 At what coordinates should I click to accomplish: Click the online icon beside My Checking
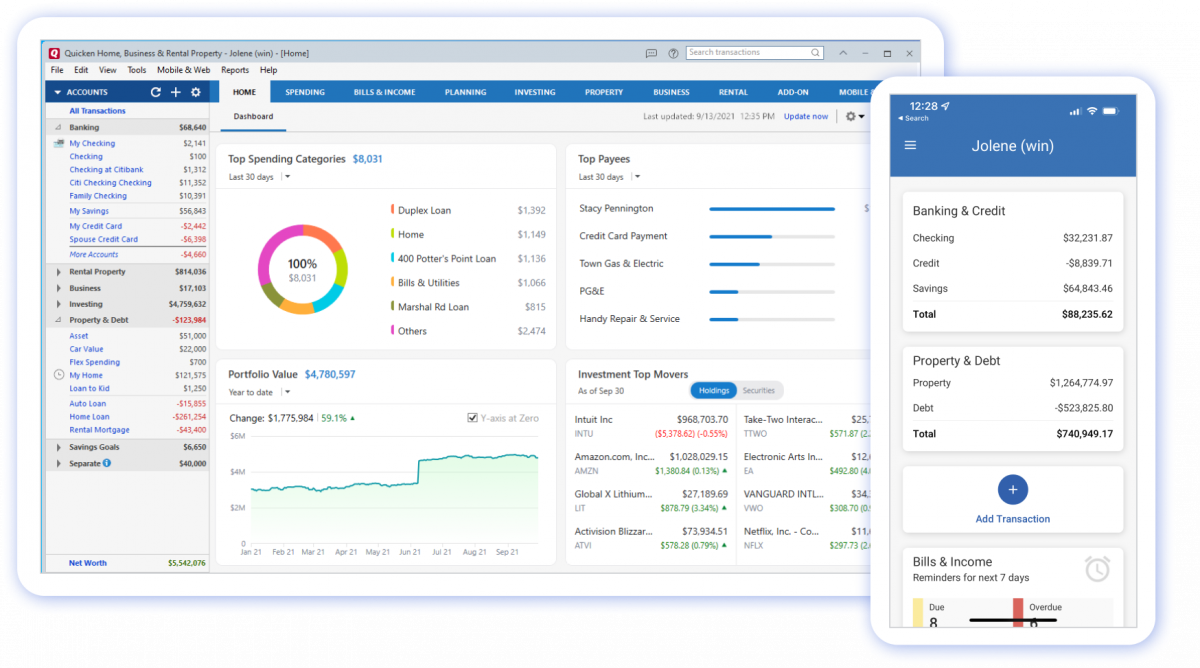58,144
